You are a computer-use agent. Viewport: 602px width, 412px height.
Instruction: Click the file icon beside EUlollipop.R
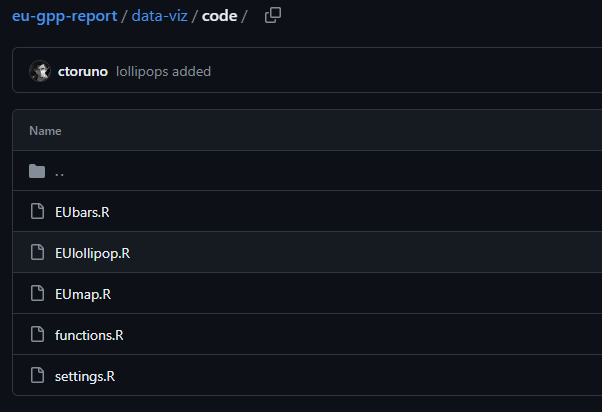[x=37, y=252]
